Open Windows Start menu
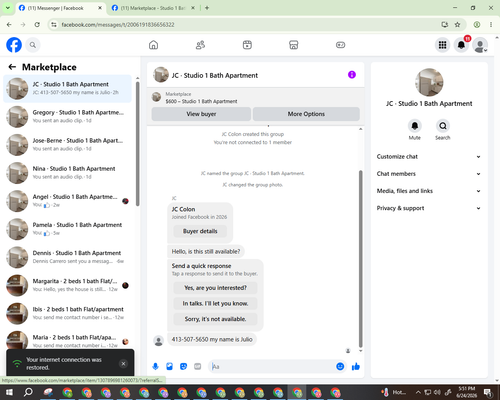This screenshot has width=500, height=400. [x=9, y=392]
